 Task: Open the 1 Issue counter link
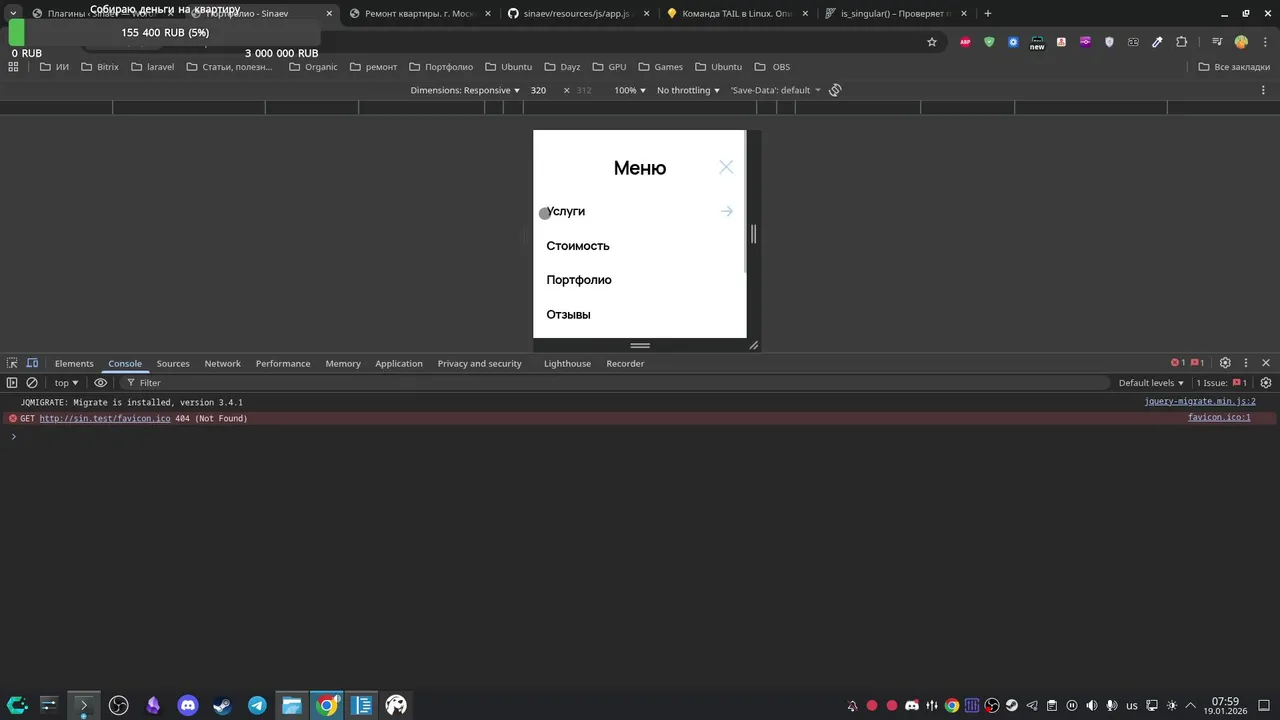[1222, 383]
